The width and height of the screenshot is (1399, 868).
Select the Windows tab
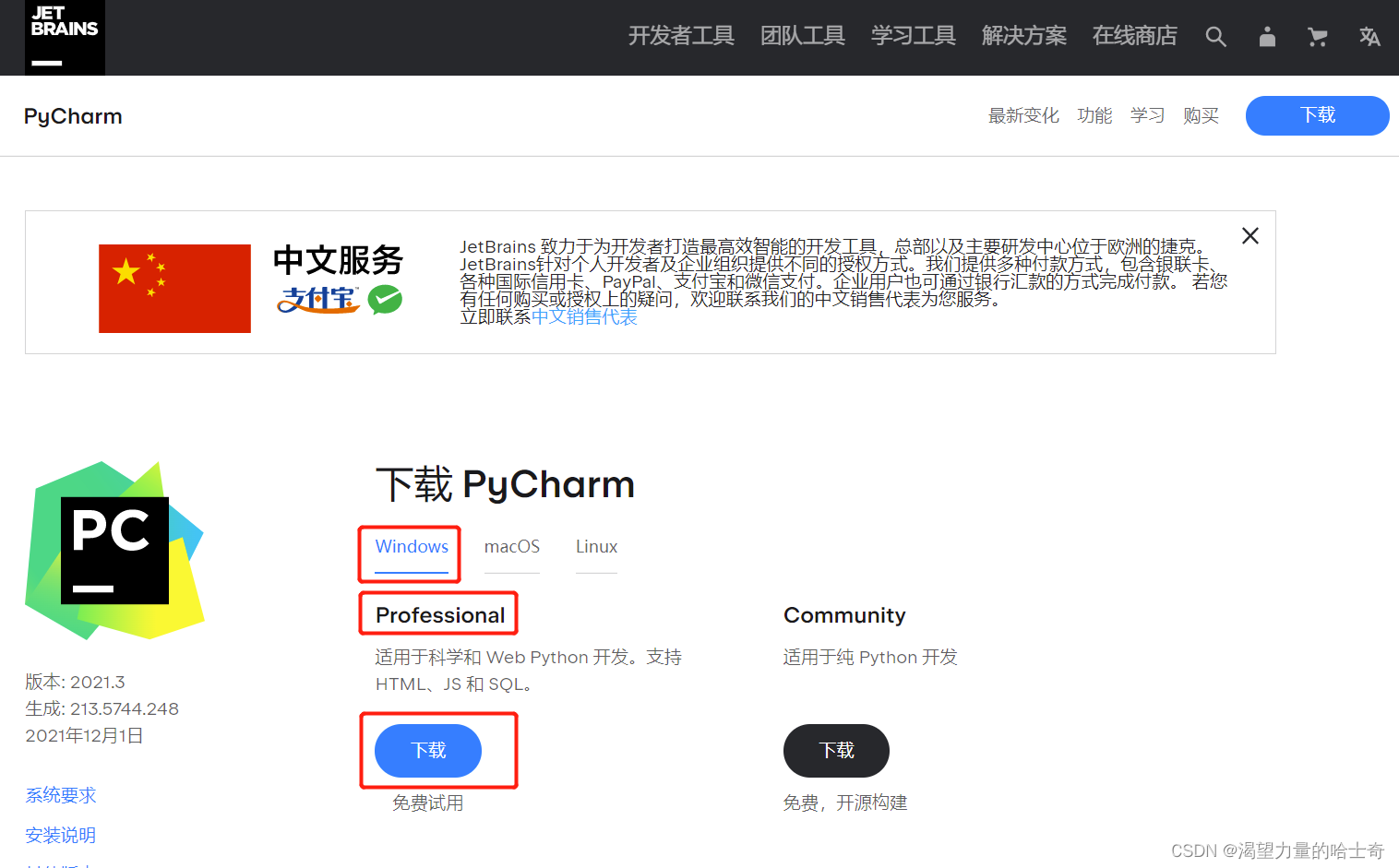click(x=412, y=547)
